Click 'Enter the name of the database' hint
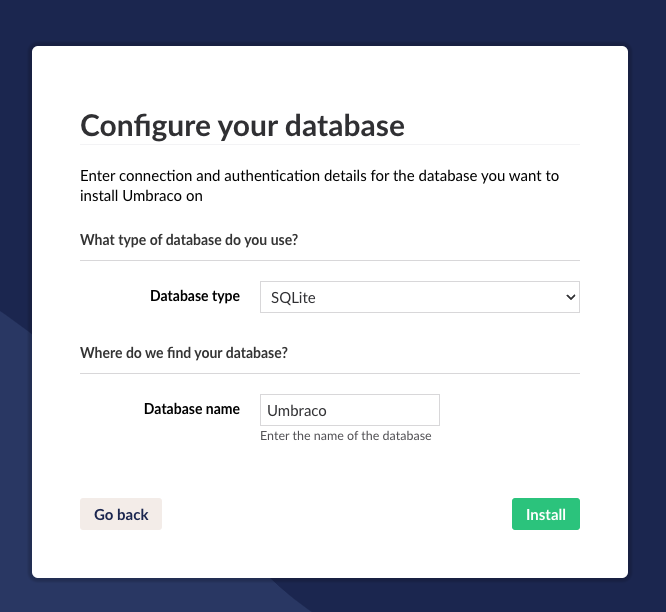The image size is (666, 612). (x=346, y=436)
